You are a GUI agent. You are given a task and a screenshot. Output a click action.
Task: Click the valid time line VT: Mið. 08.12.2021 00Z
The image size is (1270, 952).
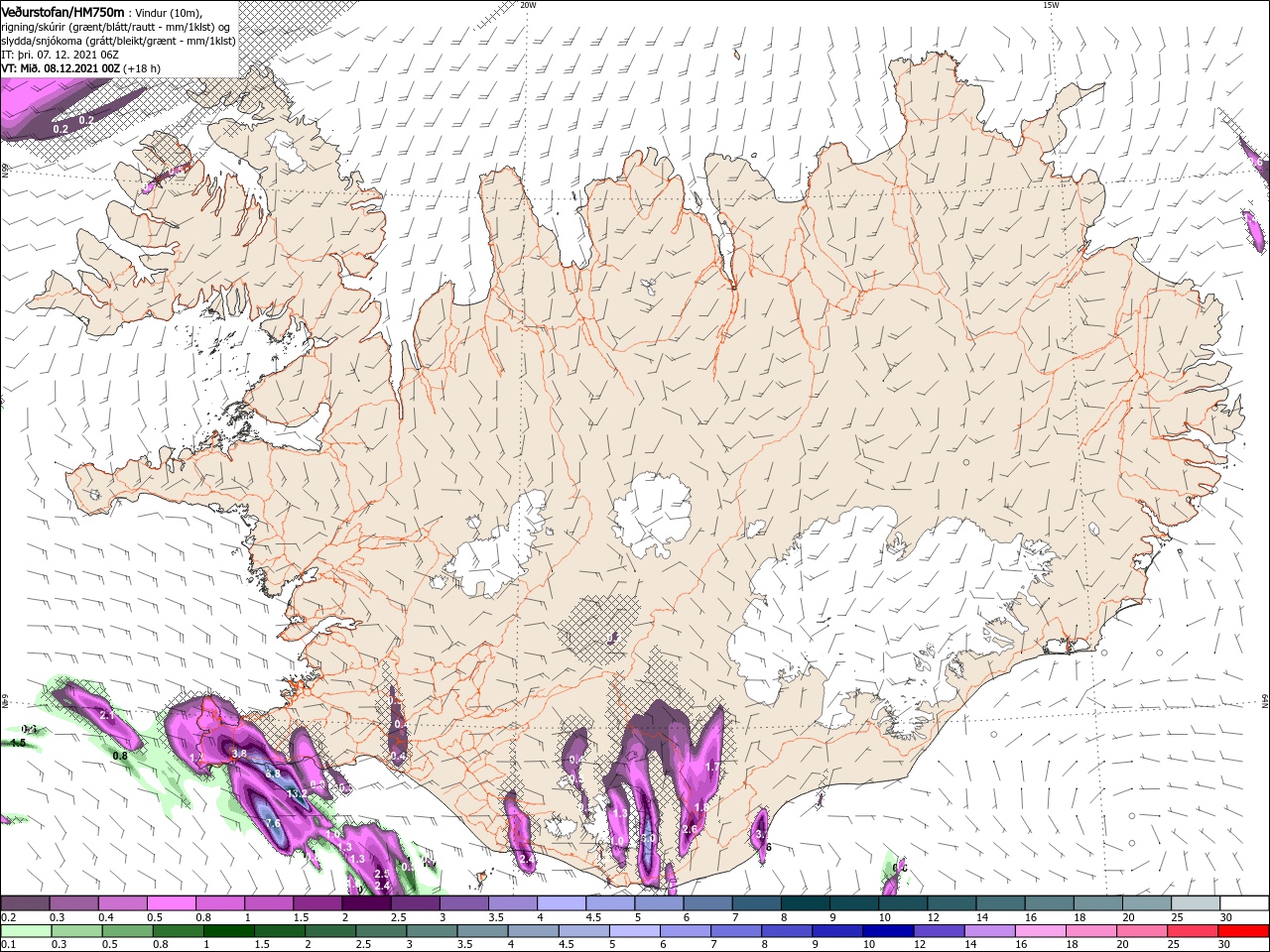pyautogui.click(x=62, y=68)
